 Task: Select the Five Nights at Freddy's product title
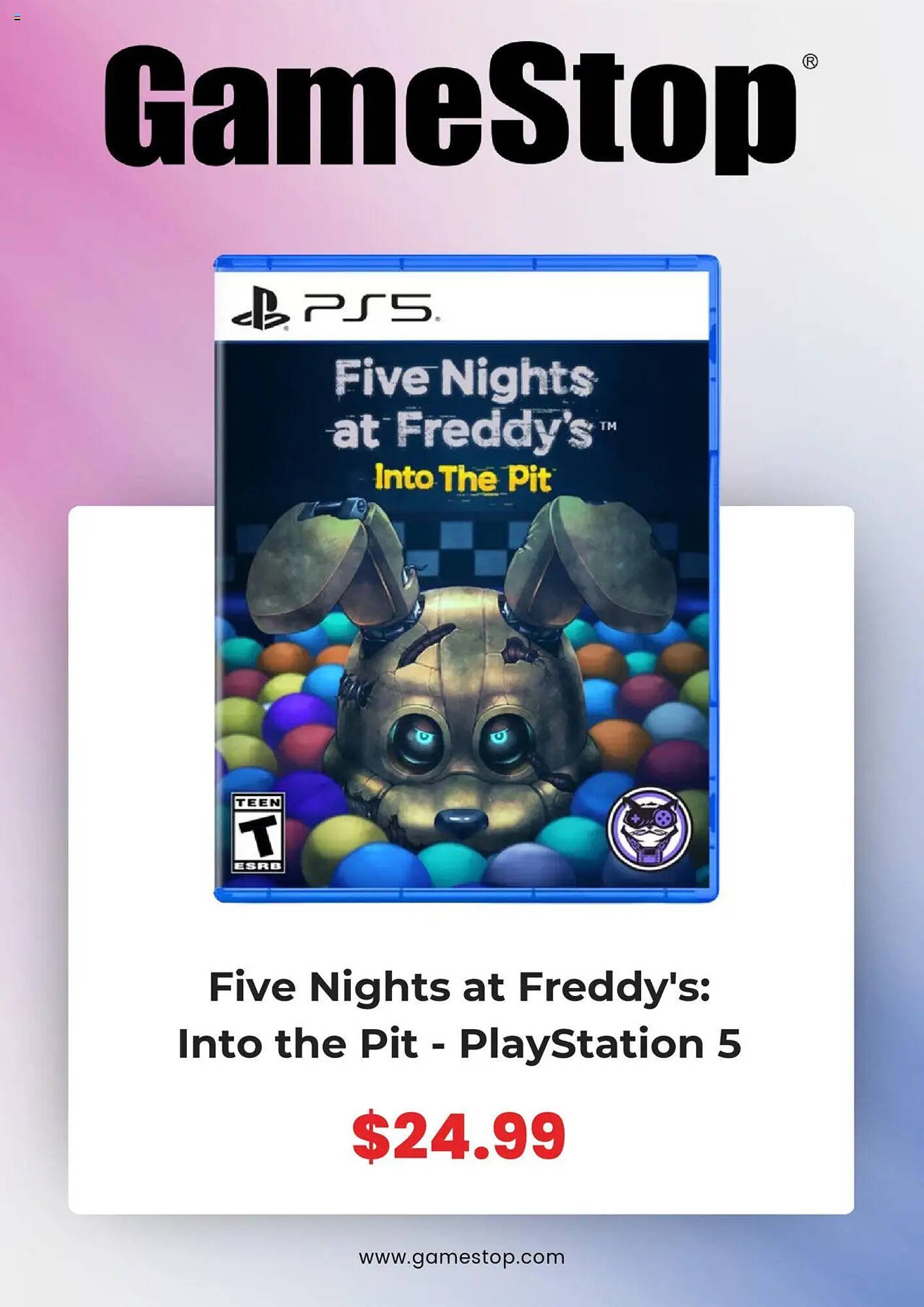tap(459, 1015)
